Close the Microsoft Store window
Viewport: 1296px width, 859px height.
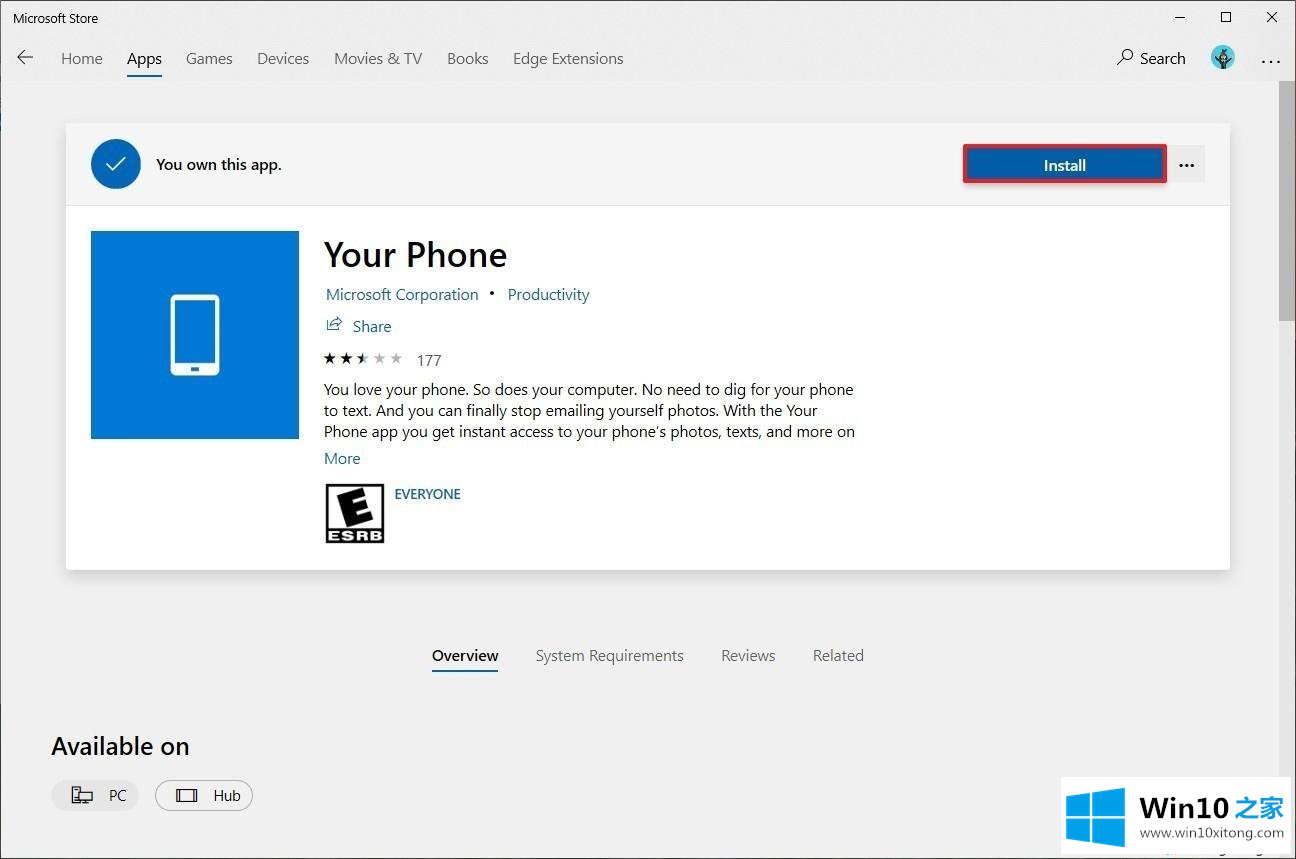(1272, 17)
